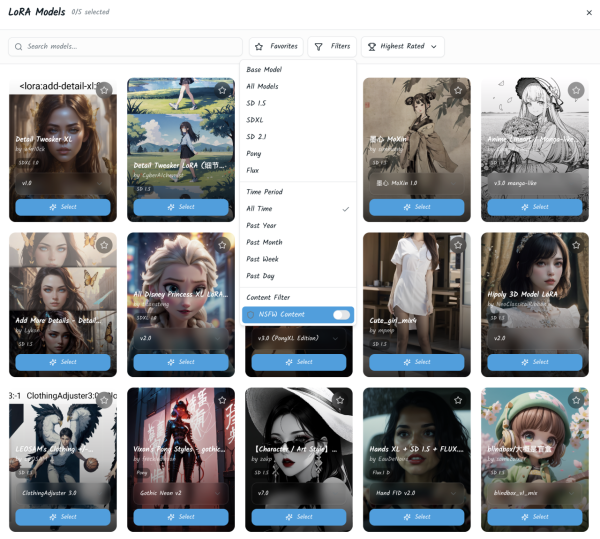Select the blindbox model
The image size is (600, 539).
pyautogui.click(x=535, y=517)
